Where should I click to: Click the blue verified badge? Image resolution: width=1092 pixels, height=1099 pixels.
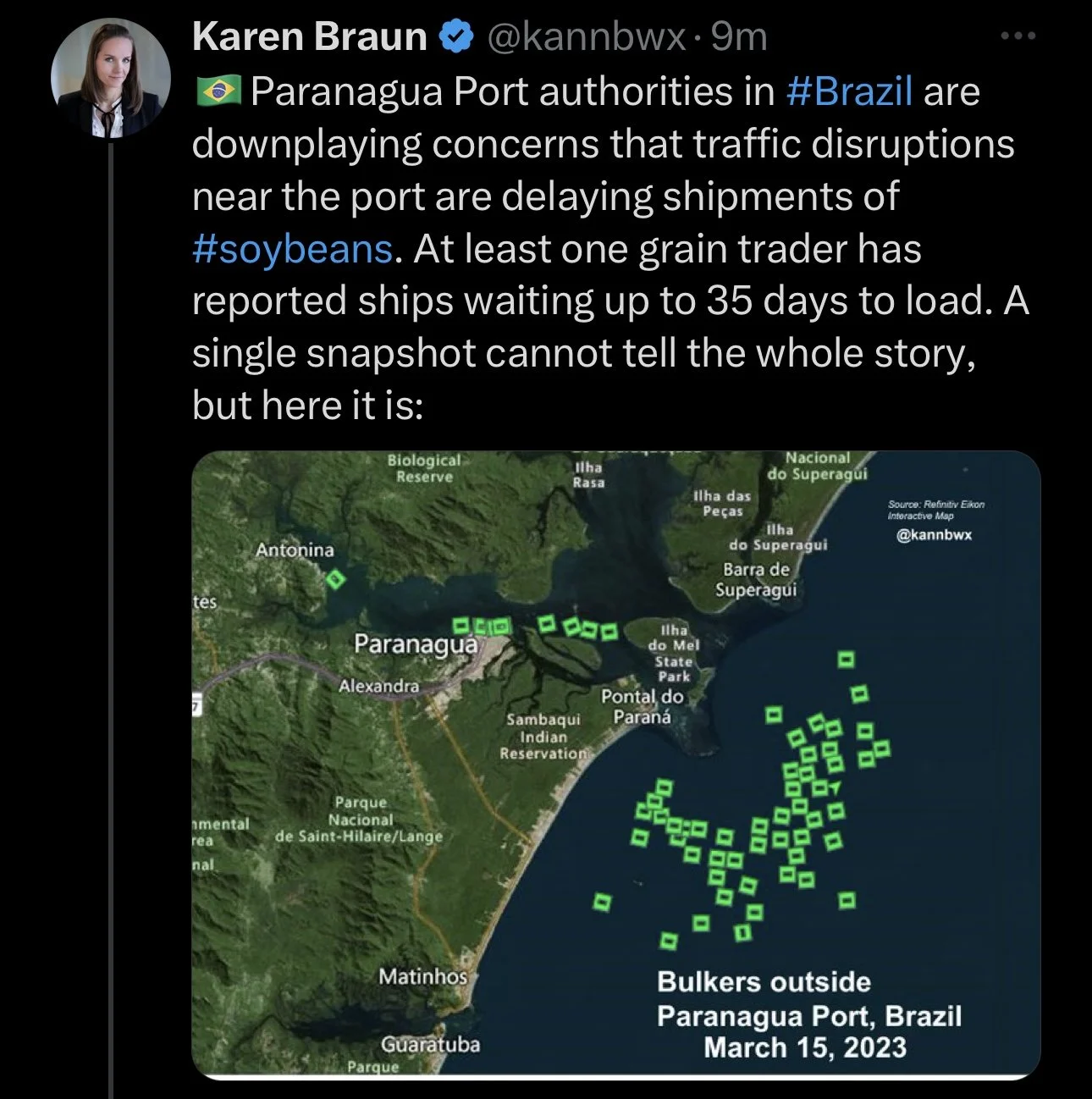[458, 37]
